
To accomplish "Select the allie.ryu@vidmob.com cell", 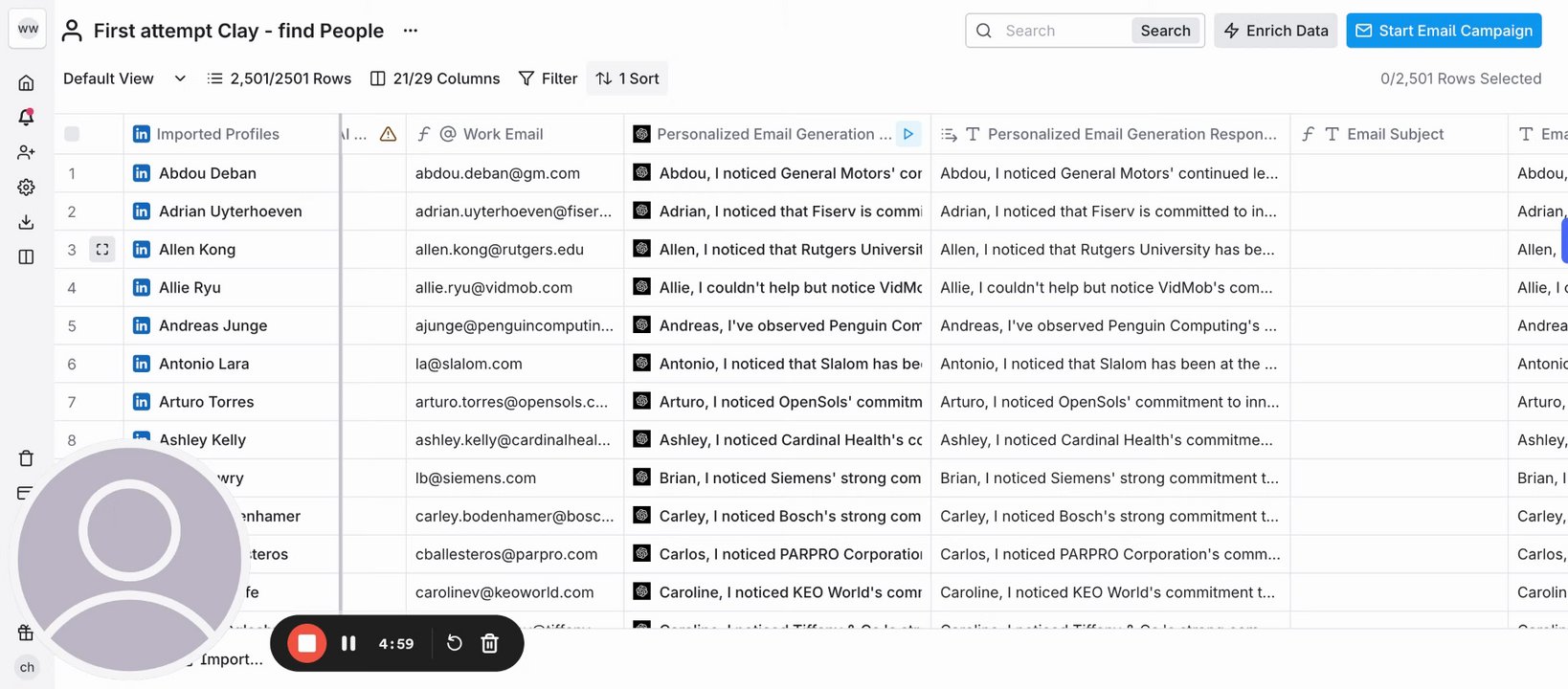I will coord(515,288).
